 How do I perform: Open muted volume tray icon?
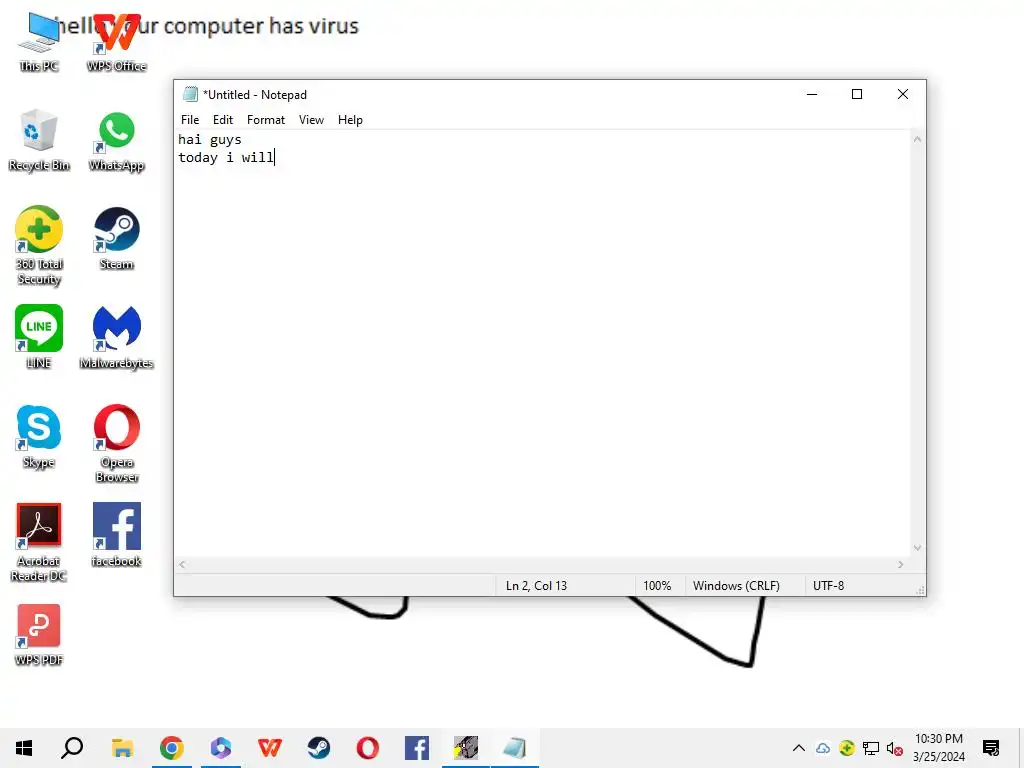[x=894, y=748]
